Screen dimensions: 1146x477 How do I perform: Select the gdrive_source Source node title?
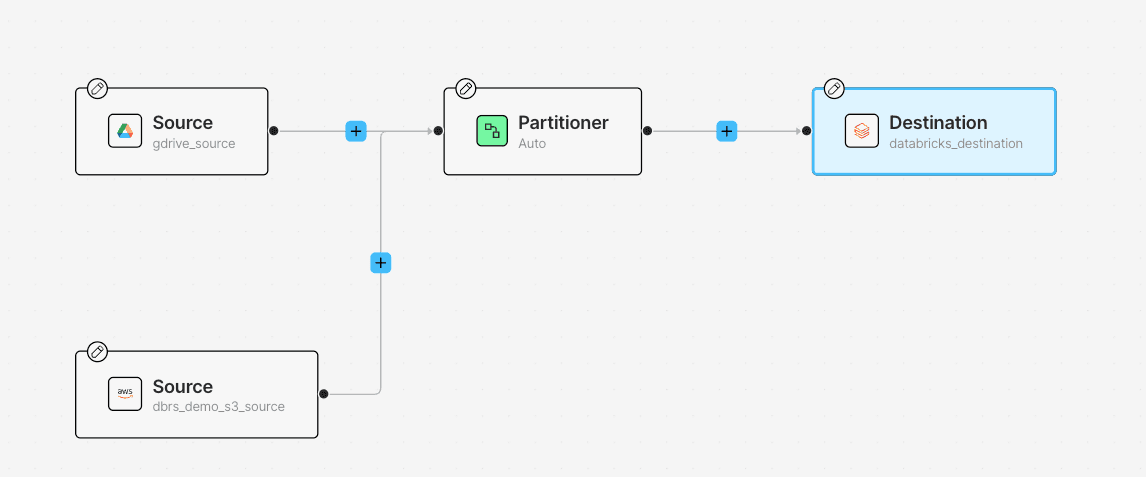click(x=183, y=123)
